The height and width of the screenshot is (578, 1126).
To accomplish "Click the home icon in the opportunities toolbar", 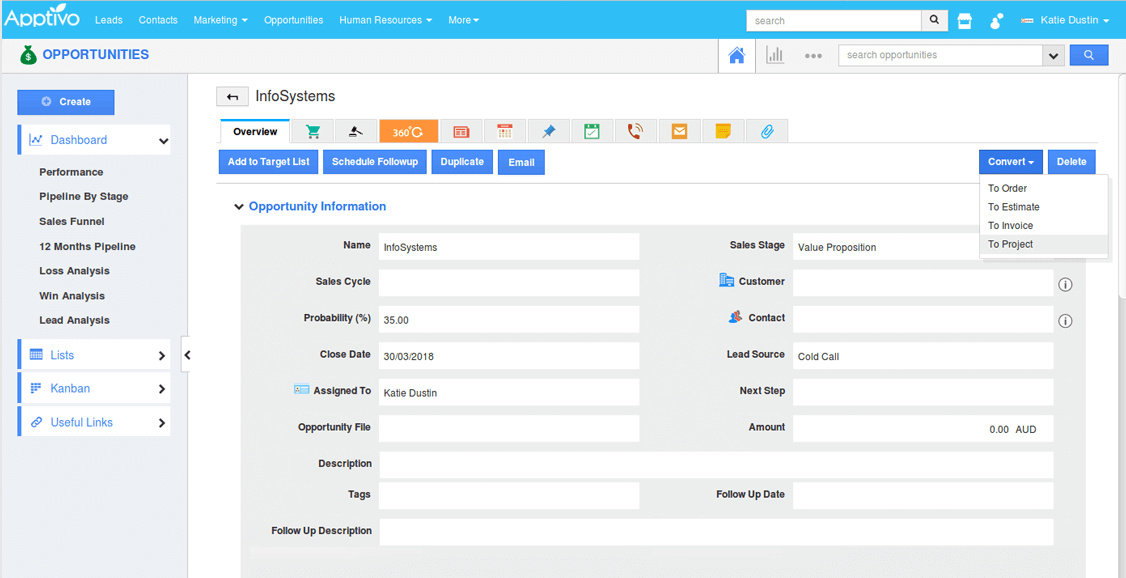I will click(736, 55).
